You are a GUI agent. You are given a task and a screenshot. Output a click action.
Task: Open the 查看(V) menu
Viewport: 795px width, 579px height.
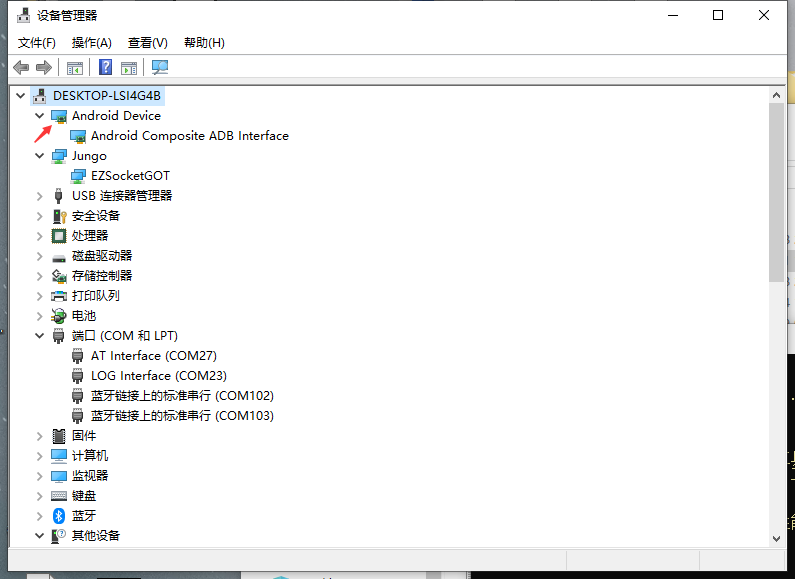[x=147, y=43]
